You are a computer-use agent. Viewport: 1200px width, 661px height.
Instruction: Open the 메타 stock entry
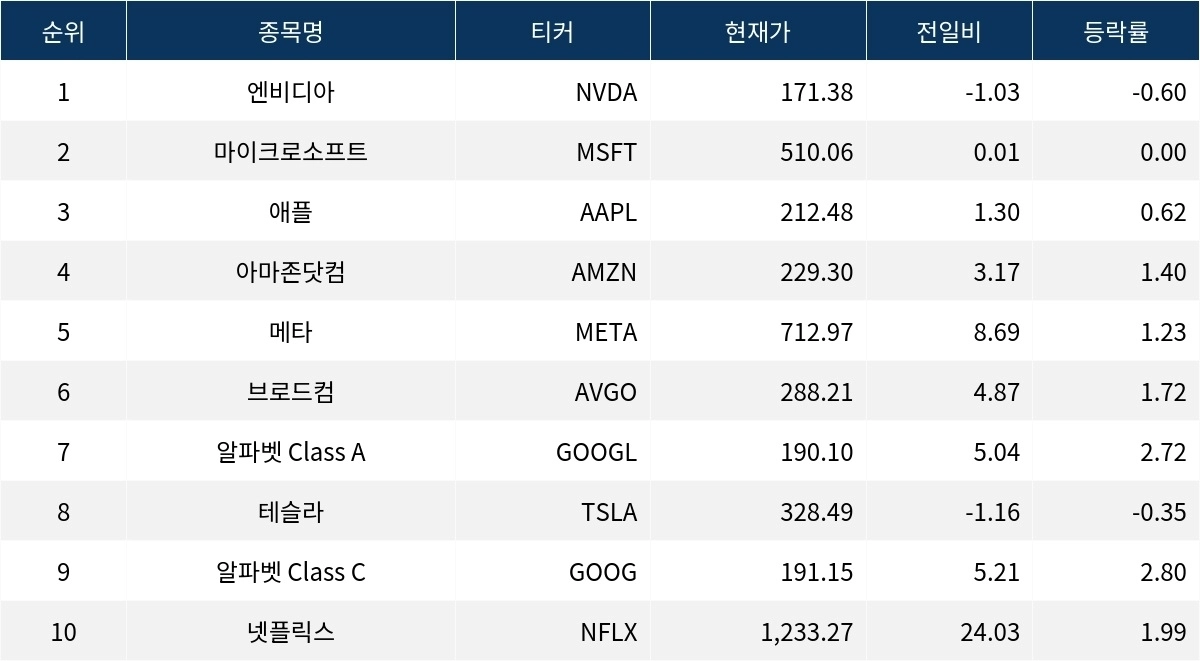(x=290, y=332)
